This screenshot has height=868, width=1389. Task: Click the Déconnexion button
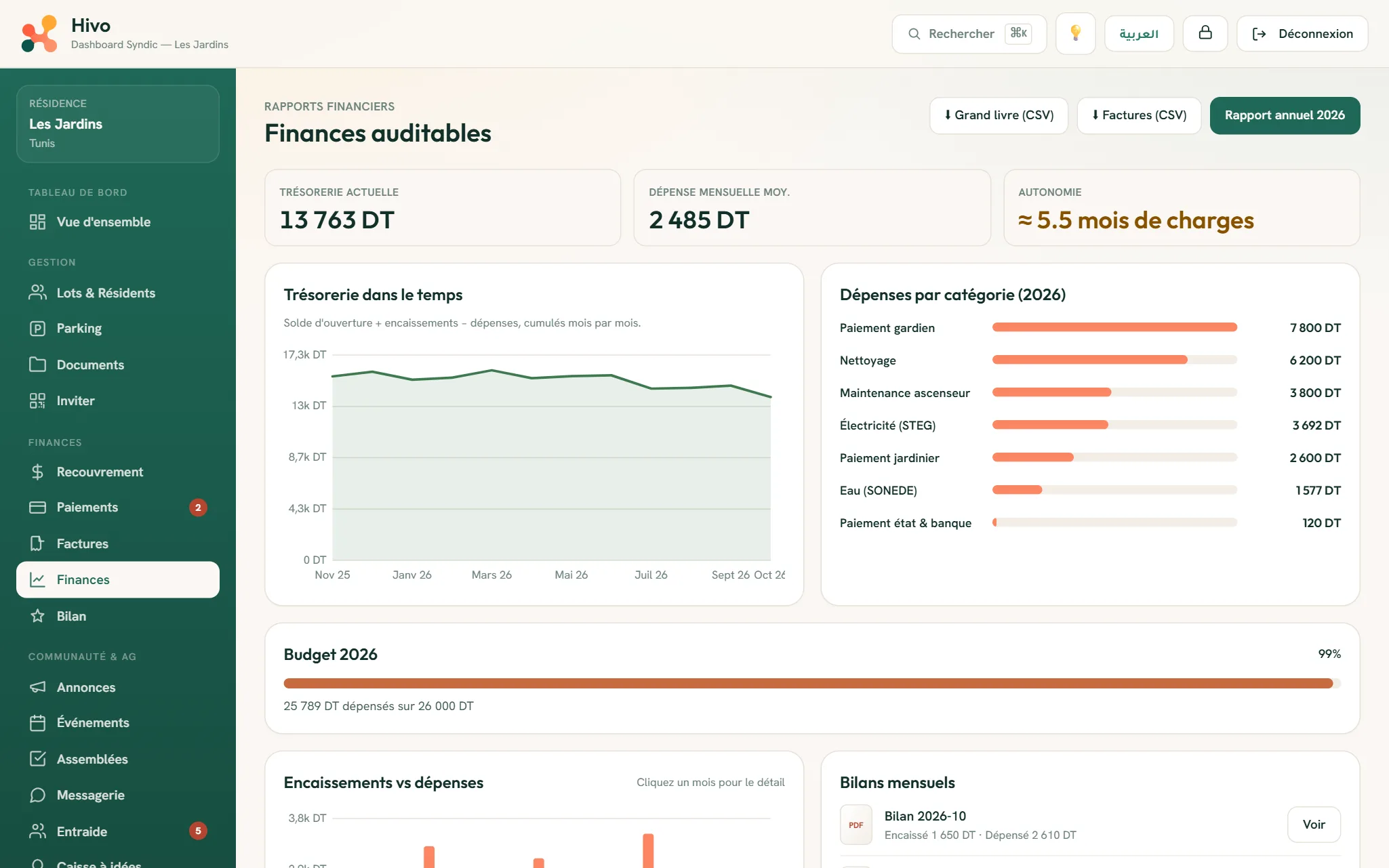point(1302,33)
